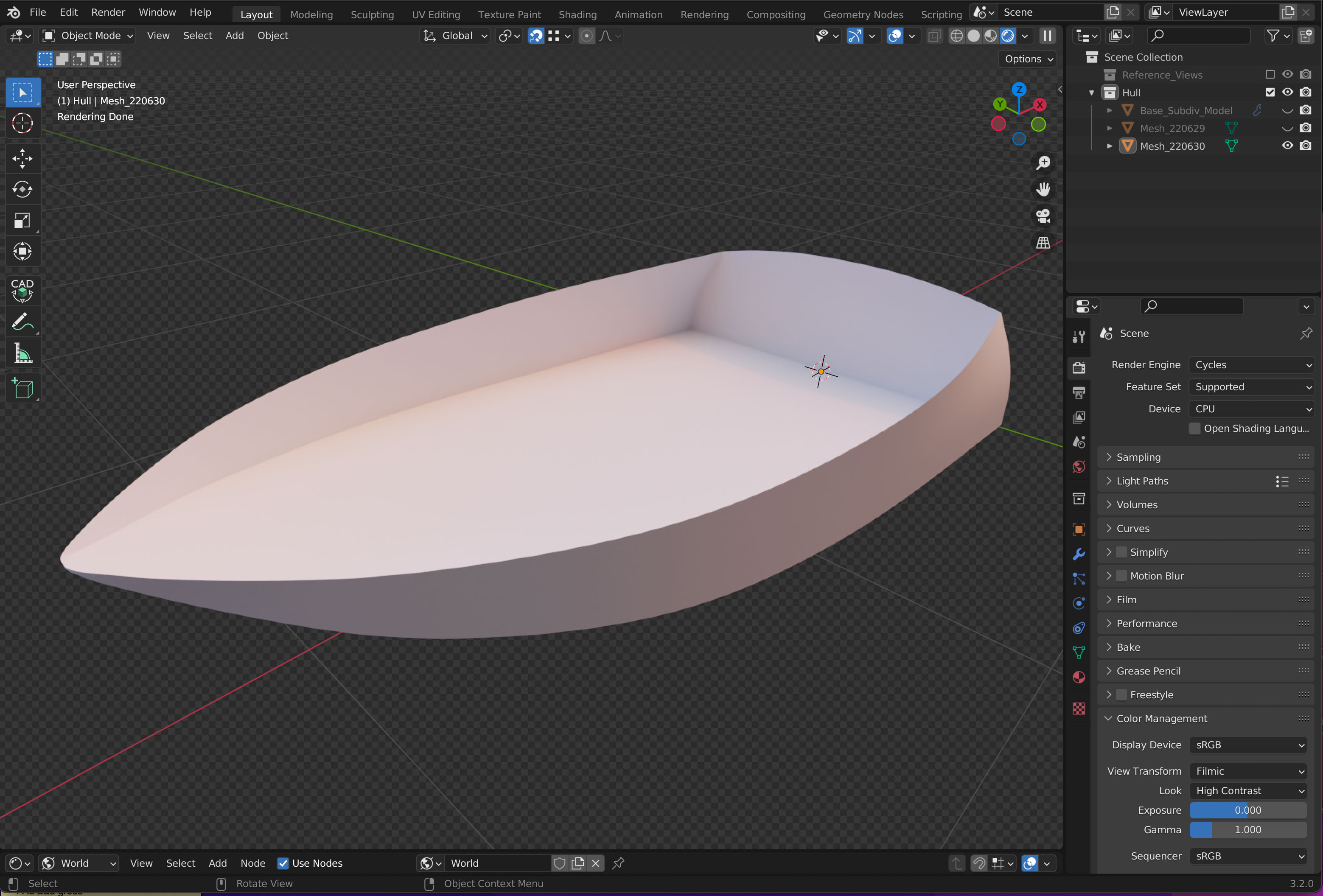Activate the Measure tool
This screenshot has width=1323, height=896.
tap(22, 353)
